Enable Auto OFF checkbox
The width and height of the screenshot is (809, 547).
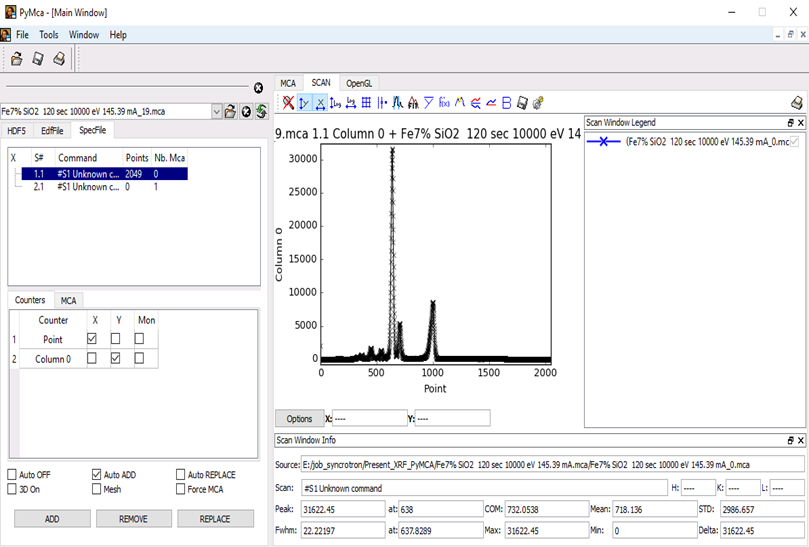[x=12, y=474]
